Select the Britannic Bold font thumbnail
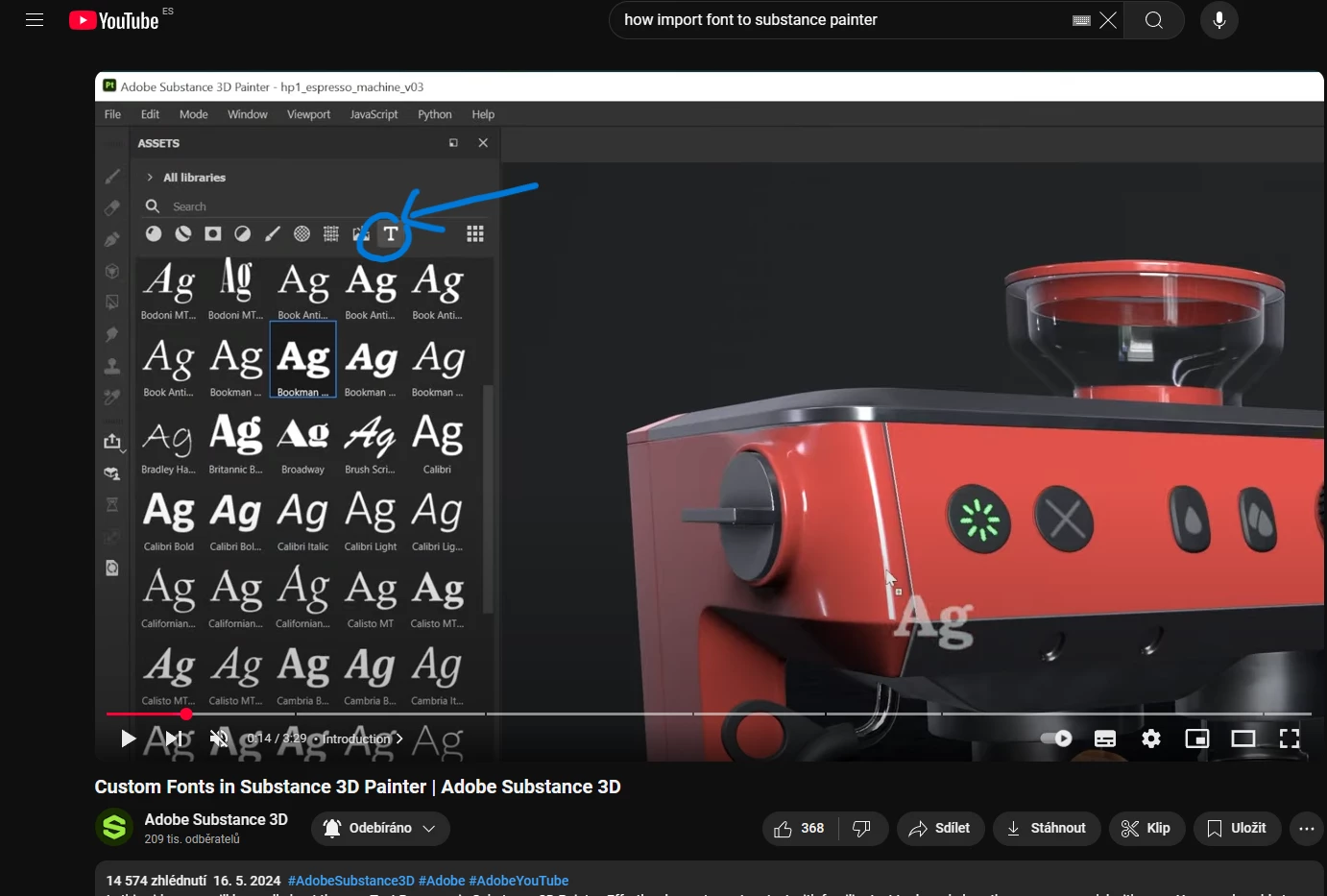The height and width of the screenshot is (896, 1327). (235, 442)
